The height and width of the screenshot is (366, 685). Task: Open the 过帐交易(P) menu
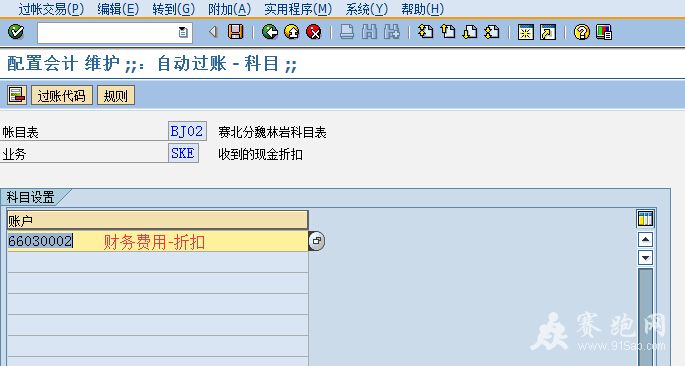51,9
